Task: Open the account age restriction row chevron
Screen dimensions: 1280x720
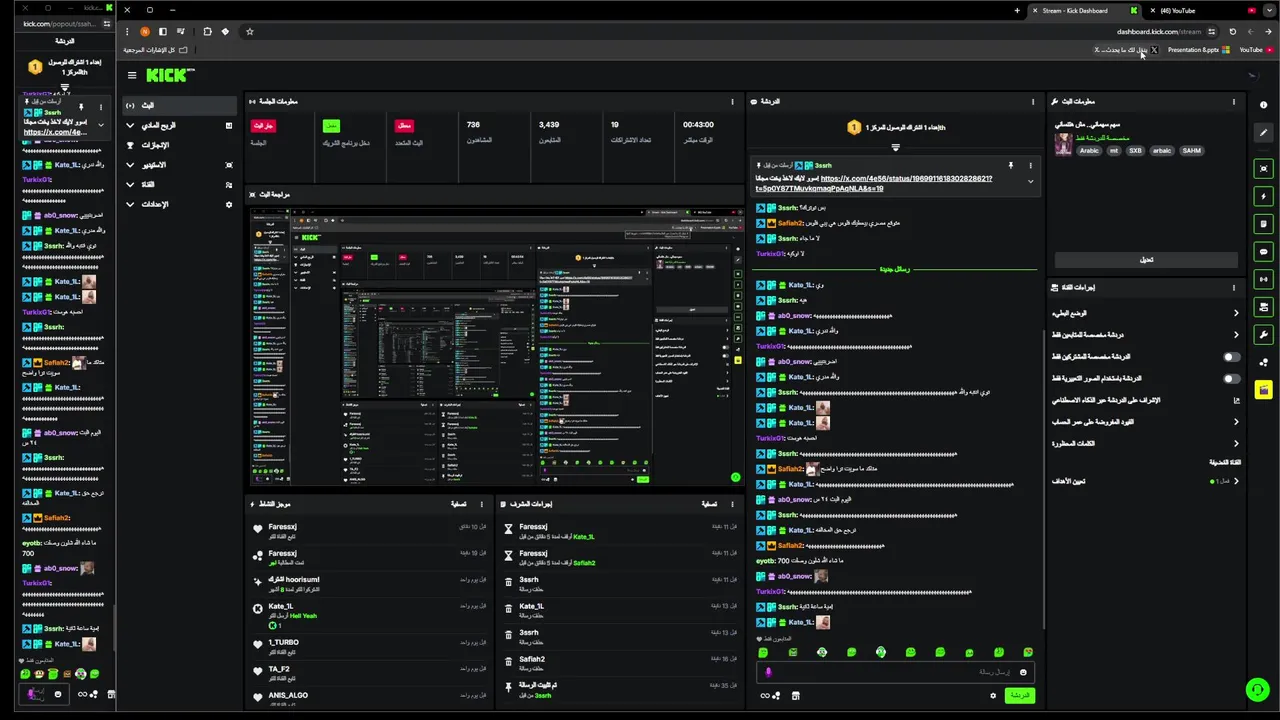Action: pos(1236,422)
